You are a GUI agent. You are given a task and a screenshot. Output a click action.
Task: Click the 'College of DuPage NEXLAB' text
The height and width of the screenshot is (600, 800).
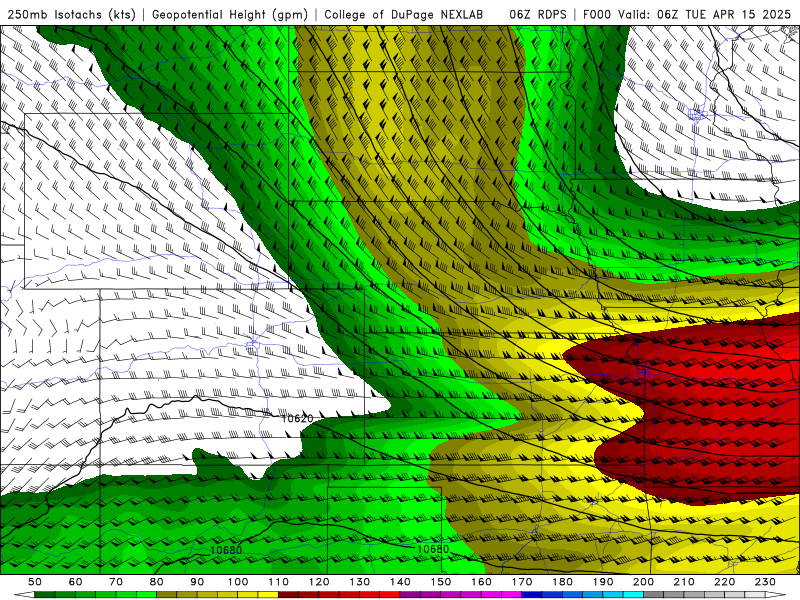[x=404, y=14]
